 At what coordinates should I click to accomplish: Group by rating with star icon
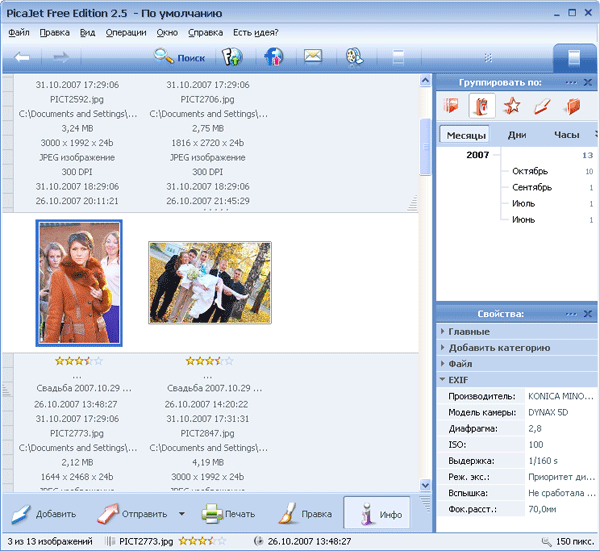[512, 106]
